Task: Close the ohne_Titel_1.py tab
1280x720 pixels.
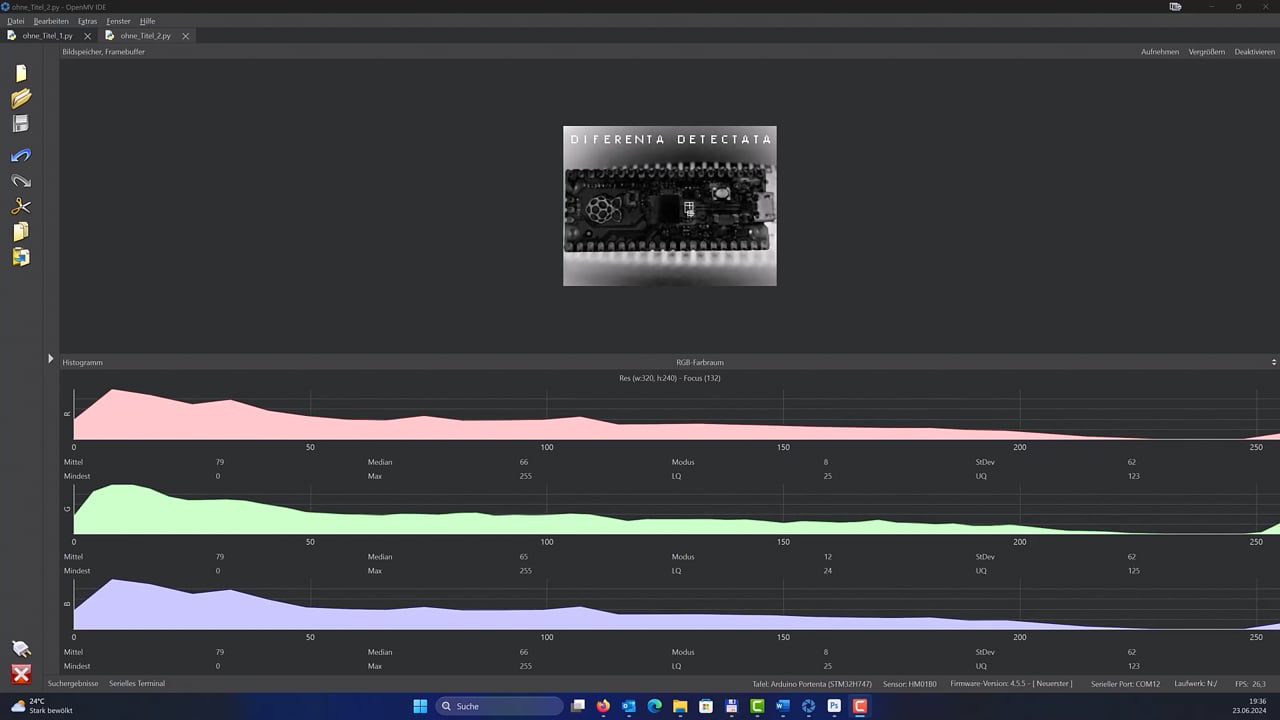Action: tap(87, 36)
